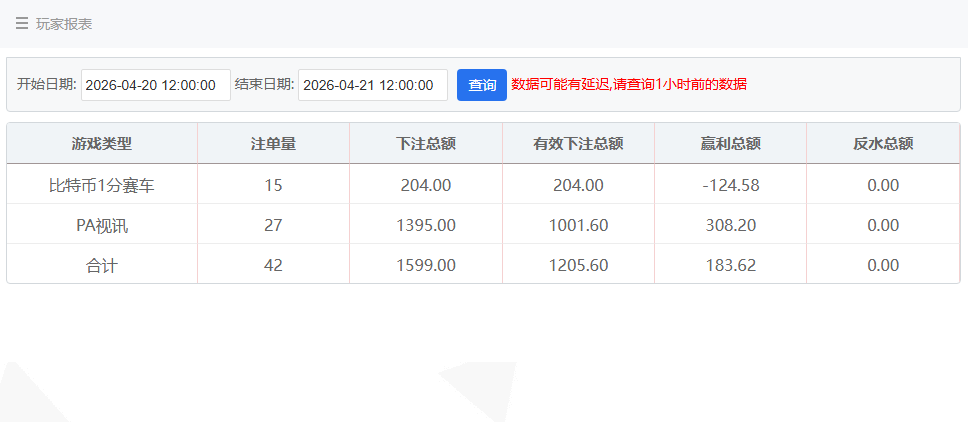Click the hamburger menu icon

[x=22, y=24]
